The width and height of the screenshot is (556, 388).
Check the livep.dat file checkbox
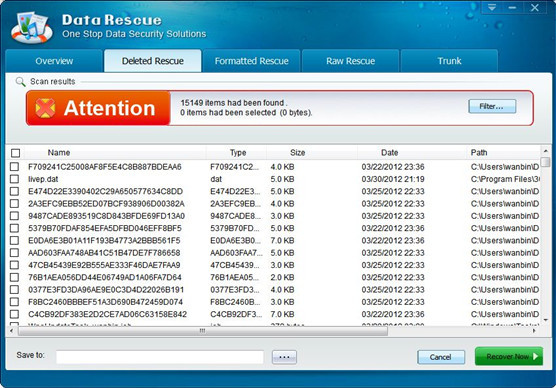coord(15,179)
